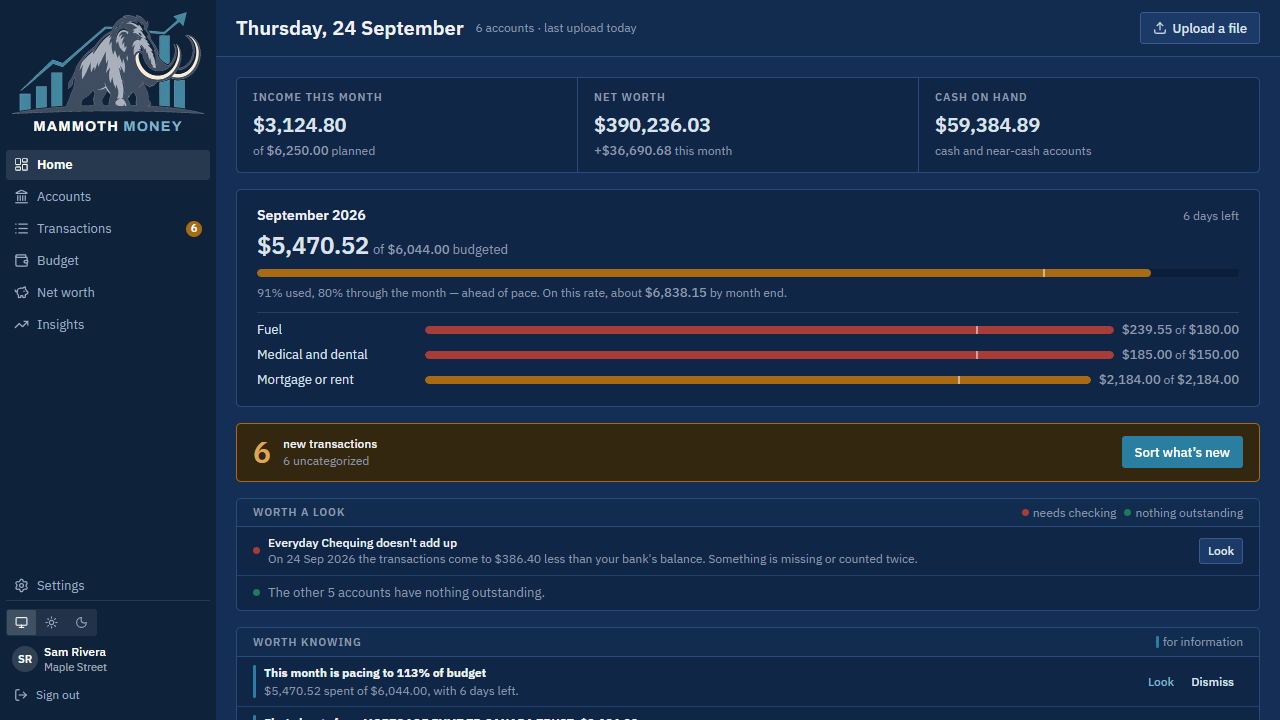Click the orange 6 badge beside Transactions
The height and width of the screenshot is (720, 1280).
tap(194, 229)
